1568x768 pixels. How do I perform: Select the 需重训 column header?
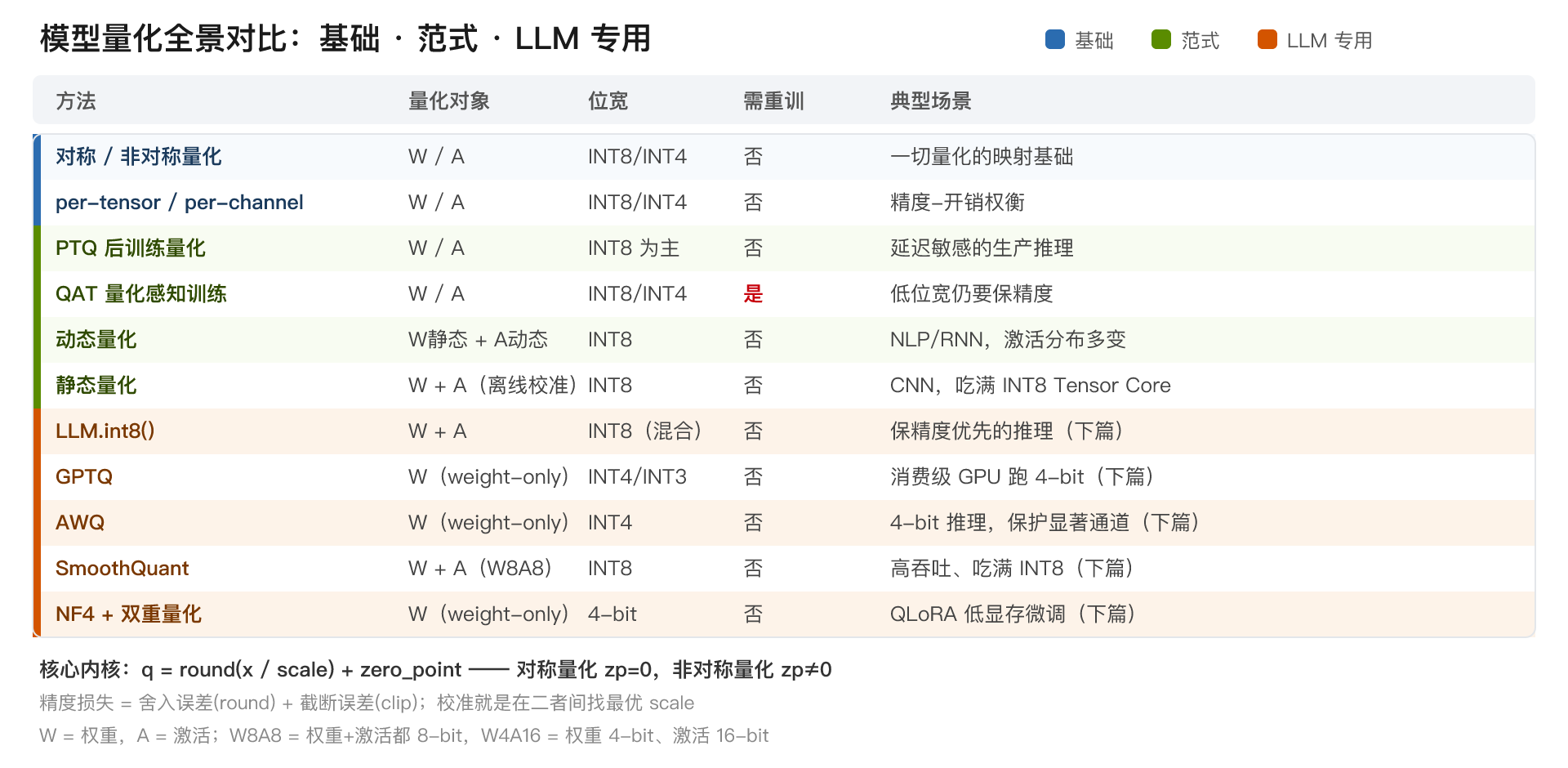773,100
